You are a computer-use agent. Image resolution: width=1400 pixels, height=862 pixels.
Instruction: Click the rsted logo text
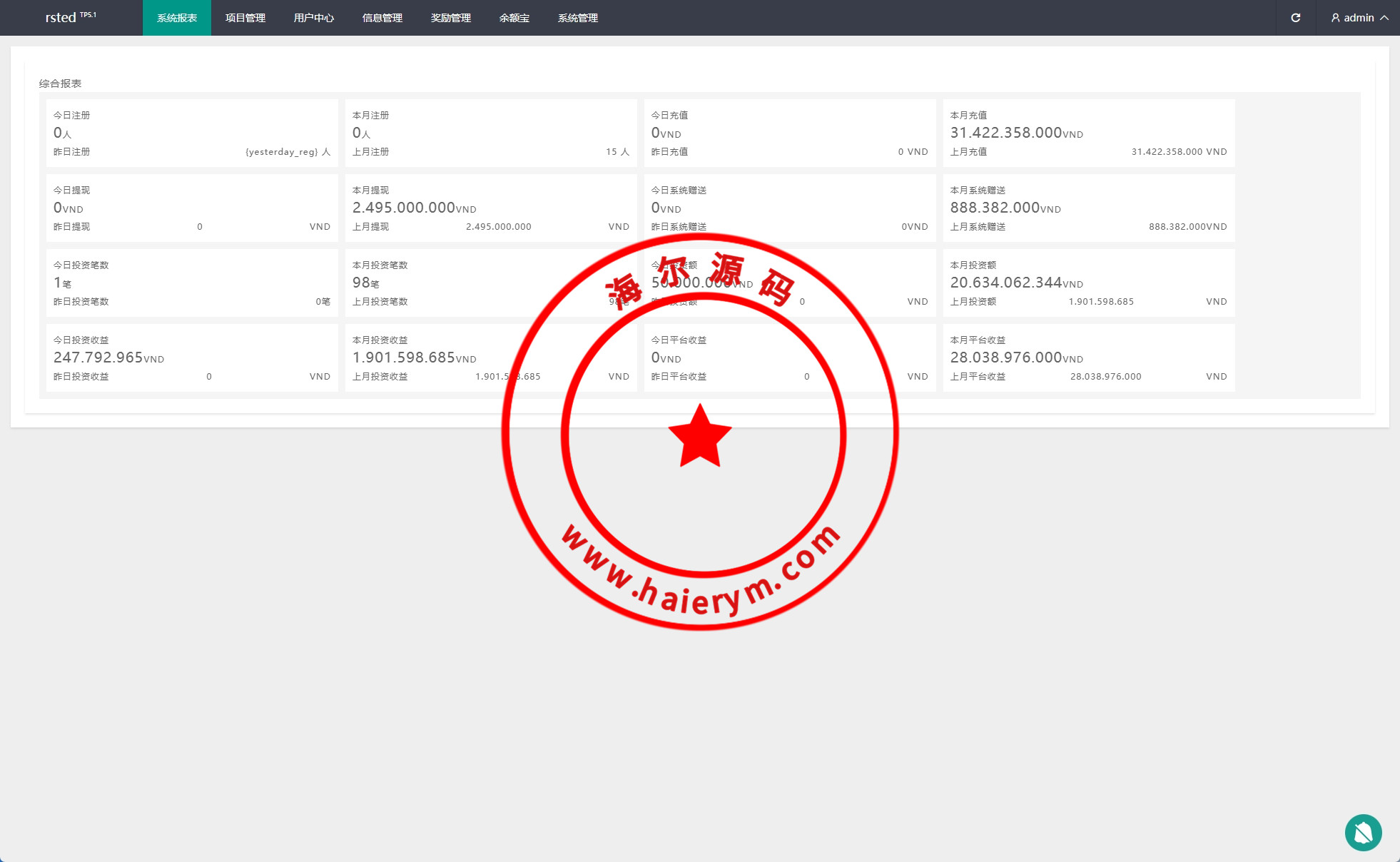[61, 18]
